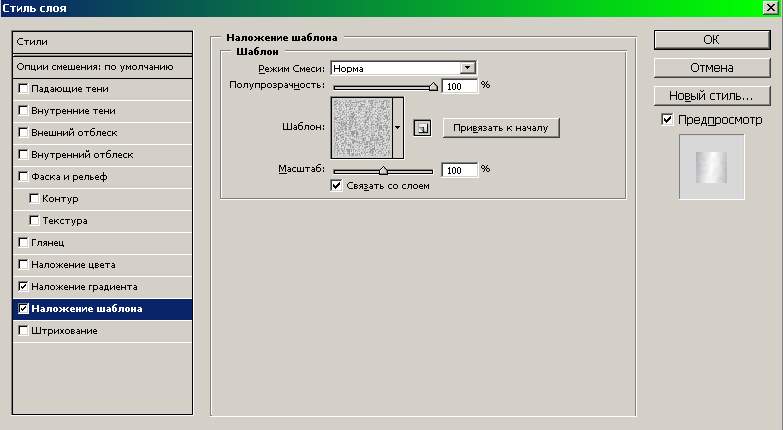Enable the Фаска и рельеф checkbox
The width and height of the screenshot is (783, 430).
pos(23,176)
